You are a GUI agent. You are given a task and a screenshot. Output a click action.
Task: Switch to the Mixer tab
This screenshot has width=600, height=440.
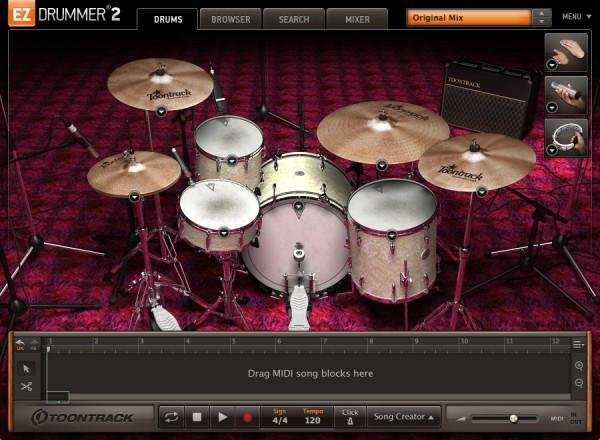357,19
